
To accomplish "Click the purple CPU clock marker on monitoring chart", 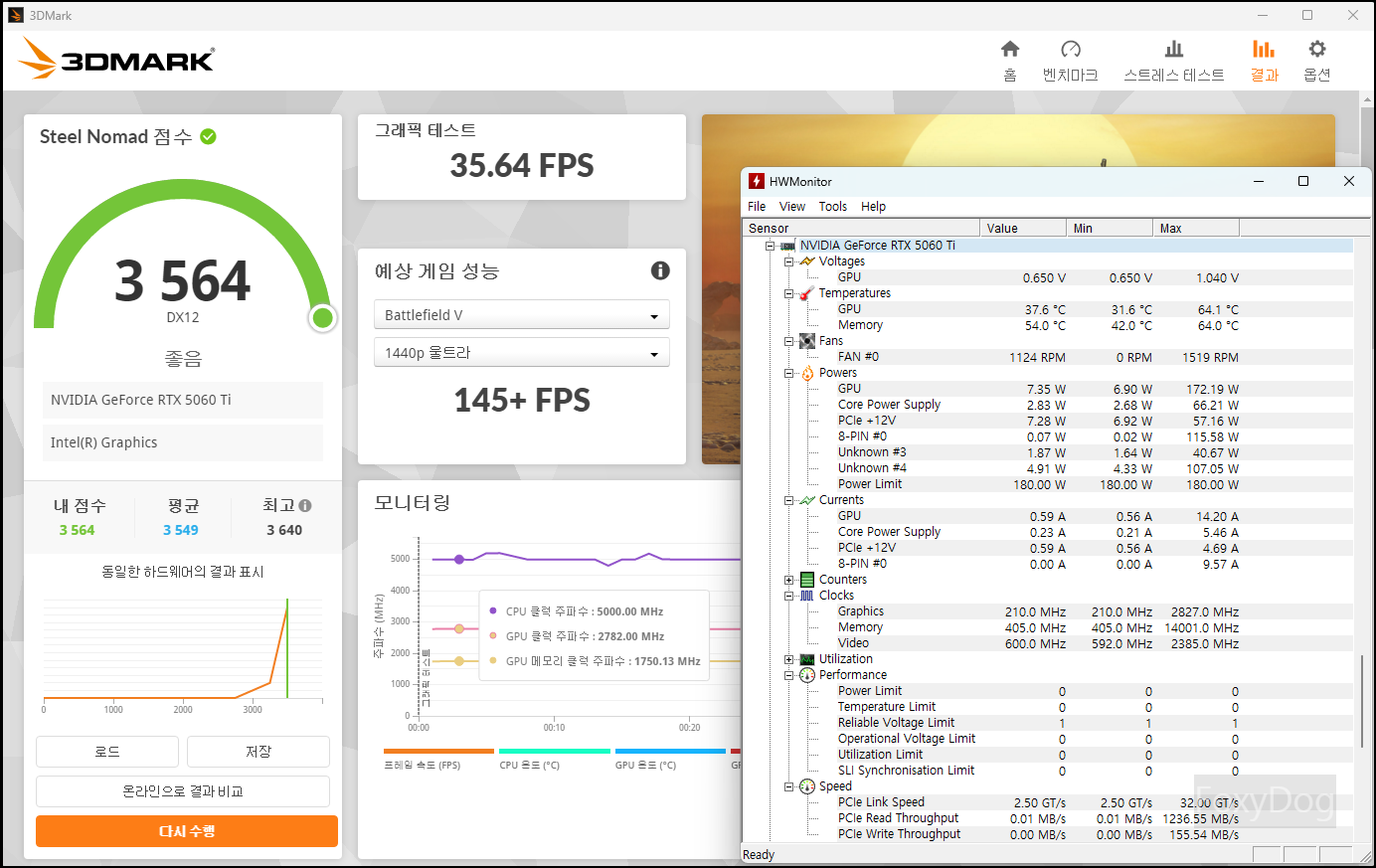I will pos(459,560).
